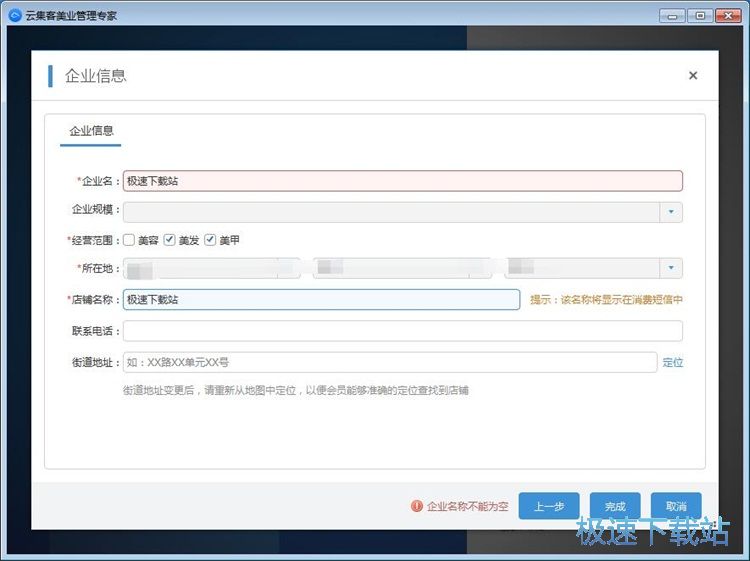Click the 云集客 app logo icon in title bar
This screenshot has height=561, width=750.
[x=15, y=15]
